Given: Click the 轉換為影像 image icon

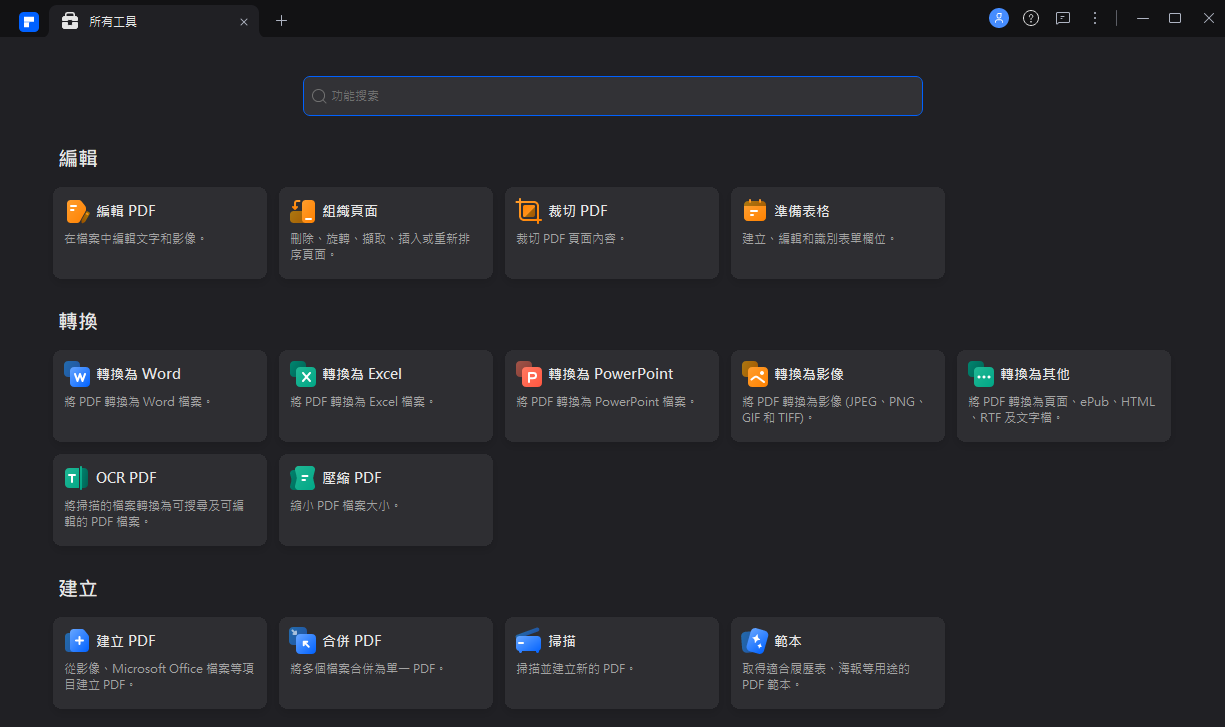Looking at the screenshot, I should pos(755,374).
